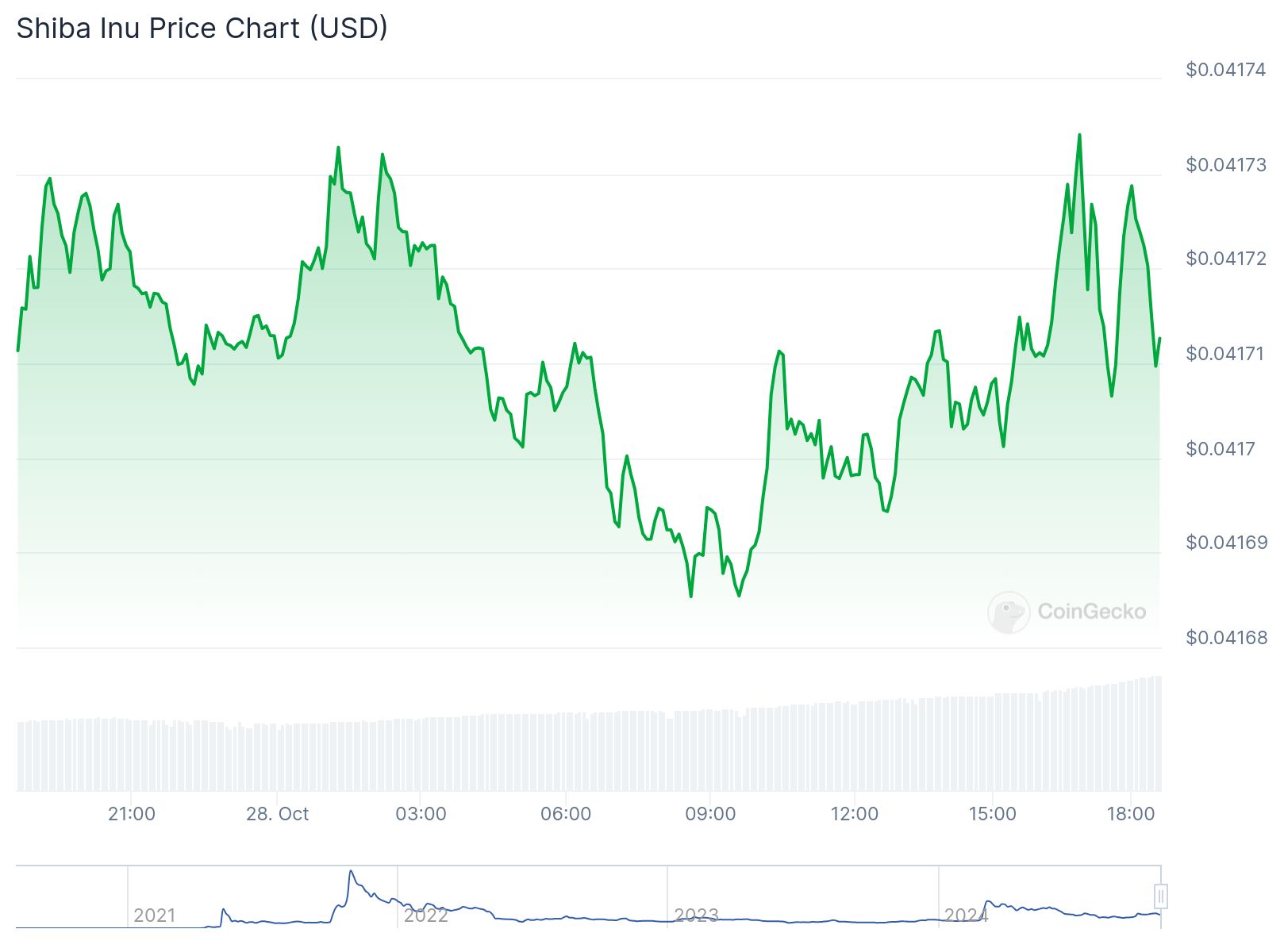1284x952 pixels.
Task: Click the CoinGecko gecko logo icon
Action: point(1009,612)
